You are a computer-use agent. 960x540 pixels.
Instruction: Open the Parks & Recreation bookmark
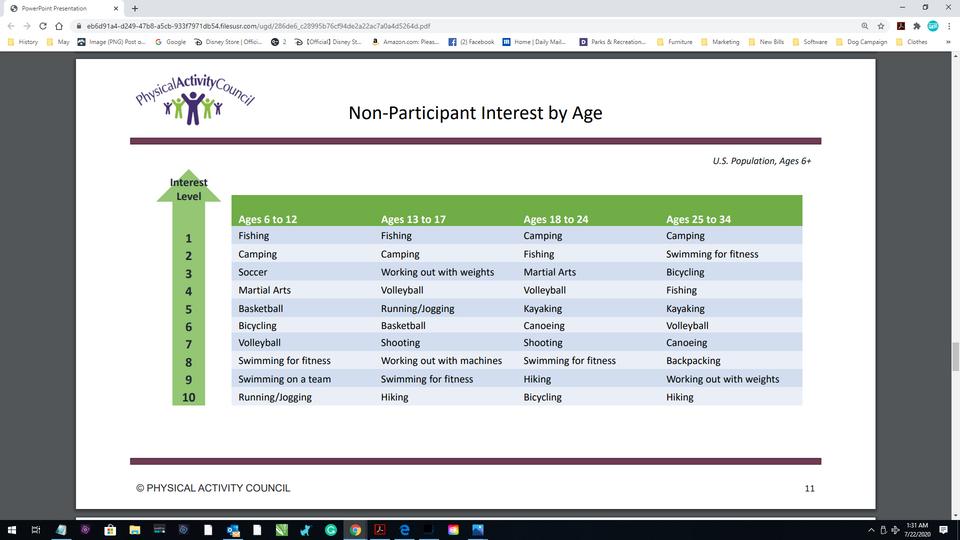612,42
